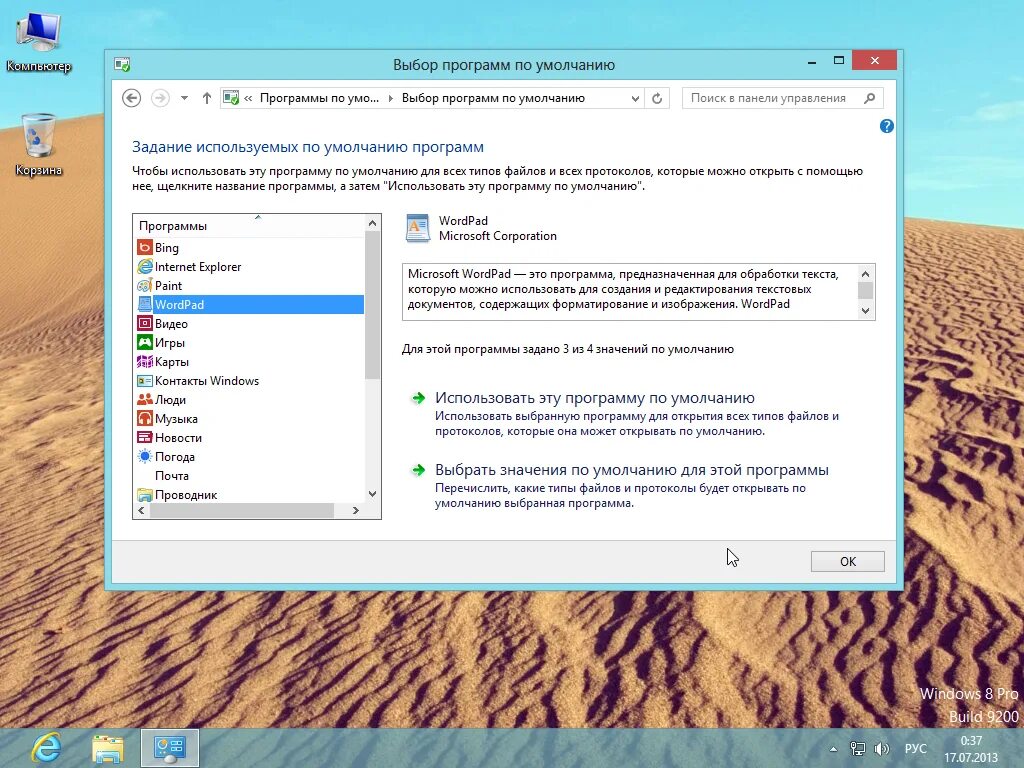The width and height of the screenshot is (1024, 768).
Task: Open the recent locations dropdown arrow
Action: point(184,98)
